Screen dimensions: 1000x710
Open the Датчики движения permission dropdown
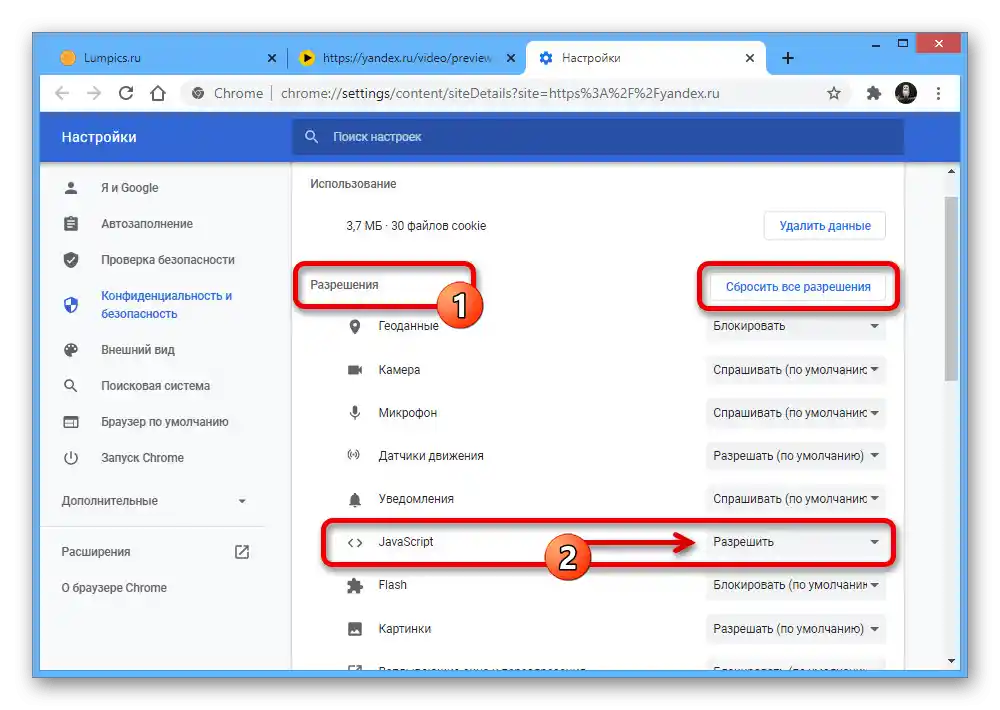click(795, 456)
